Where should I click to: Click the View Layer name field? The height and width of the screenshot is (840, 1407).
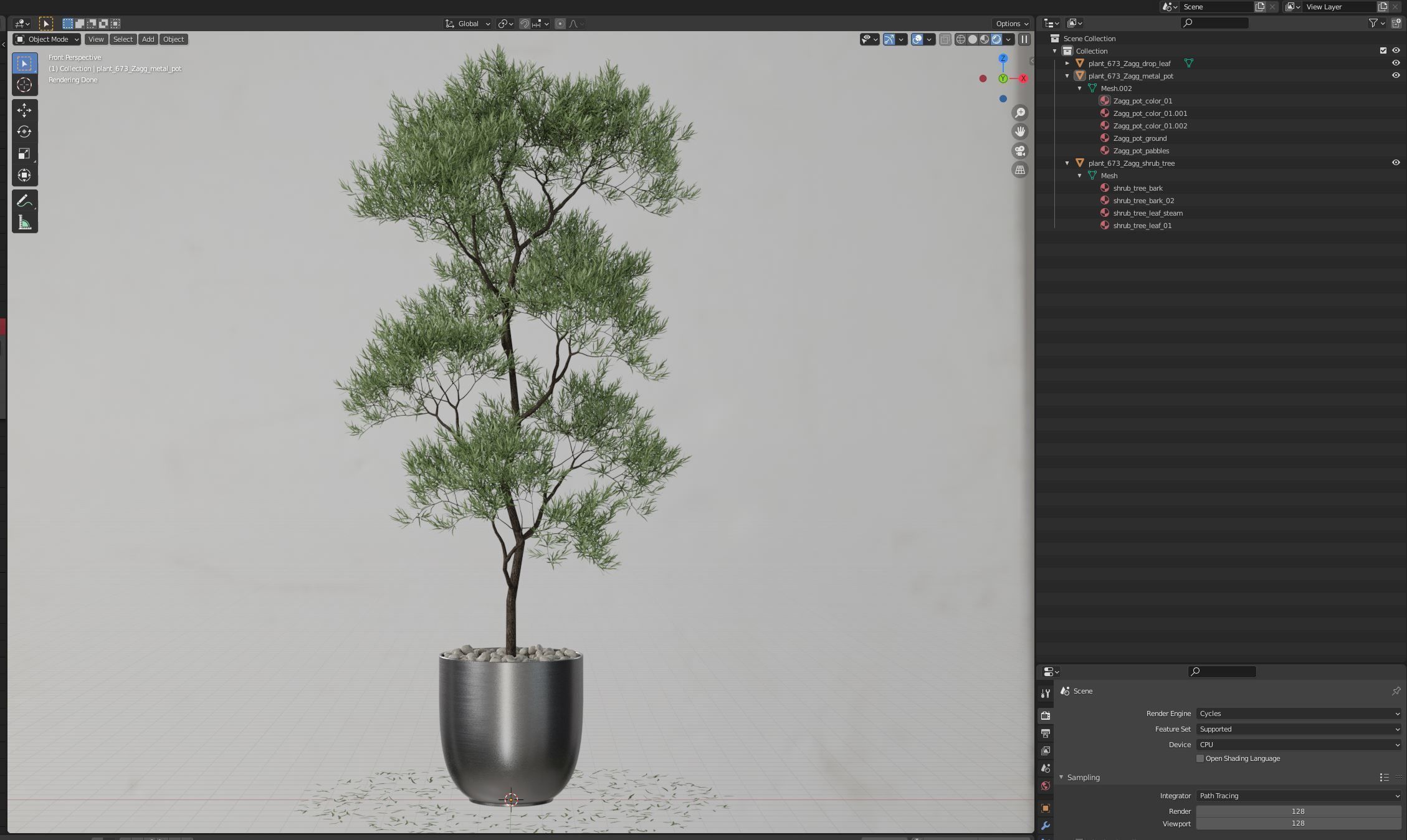click(x=1340, y=7)
